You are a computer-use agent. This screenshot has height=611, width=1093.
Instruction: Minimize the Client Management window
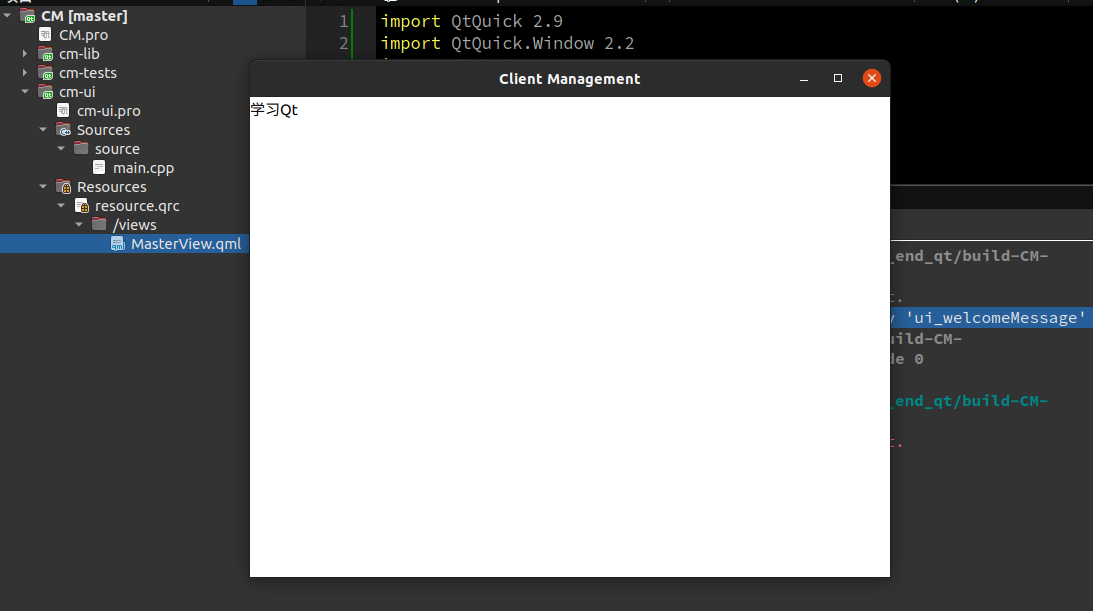pyautogui.click(x=804, y=79)
